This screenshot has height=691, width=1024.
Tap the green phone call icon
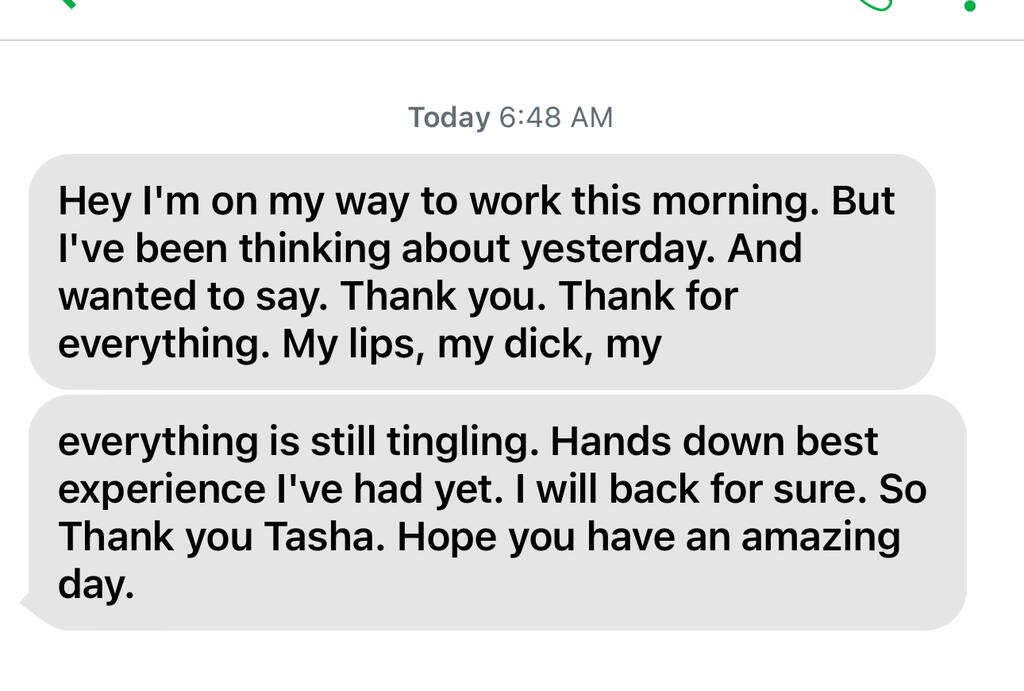click(x=875, y=5)
